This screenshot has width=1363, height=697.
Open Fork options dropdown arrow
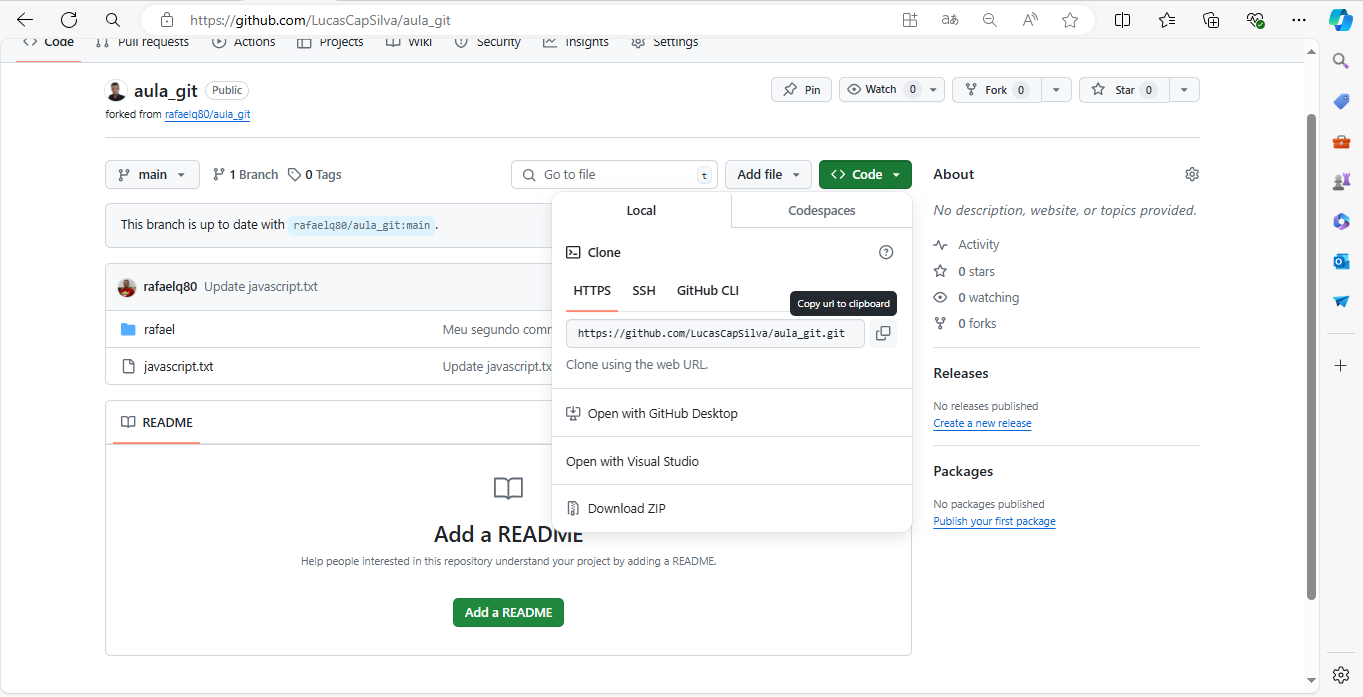coord(1057,90)
